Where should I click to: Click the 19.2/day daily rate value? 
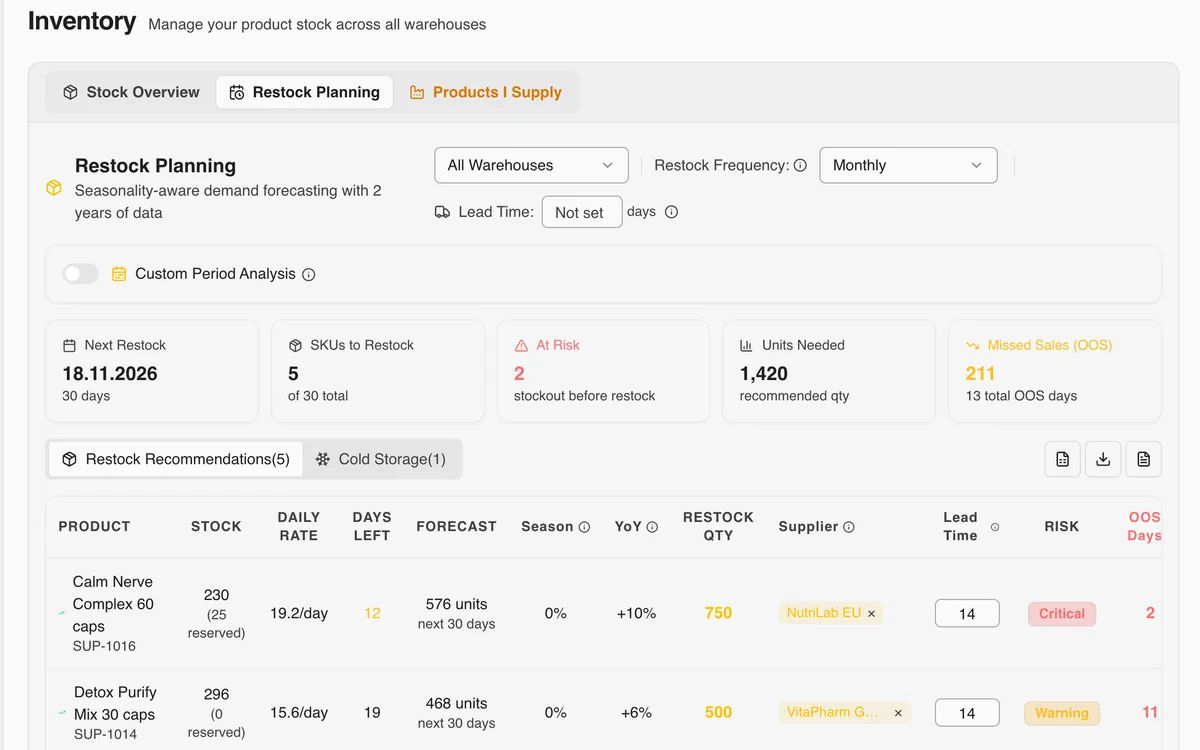[x=299, y=613]
